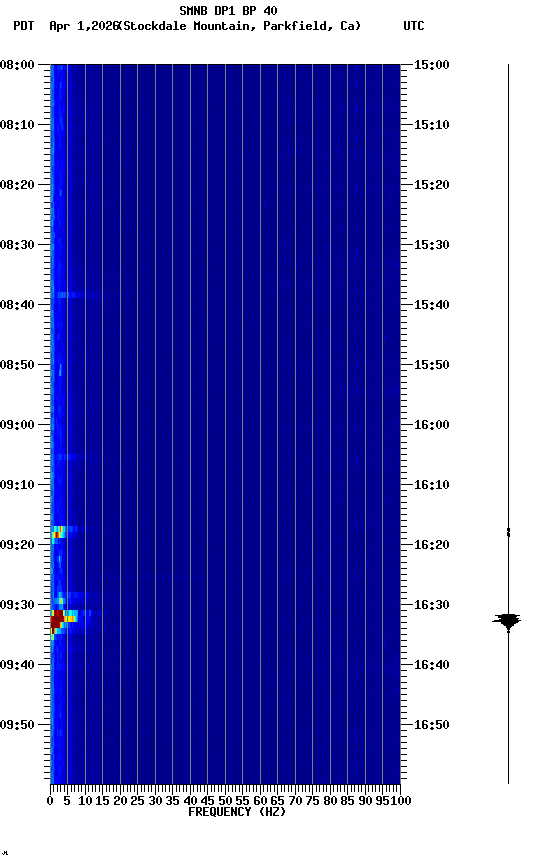Click the 16:00 UTC time label
This screenshot has width=552, height=864.
tap(432, 425)
